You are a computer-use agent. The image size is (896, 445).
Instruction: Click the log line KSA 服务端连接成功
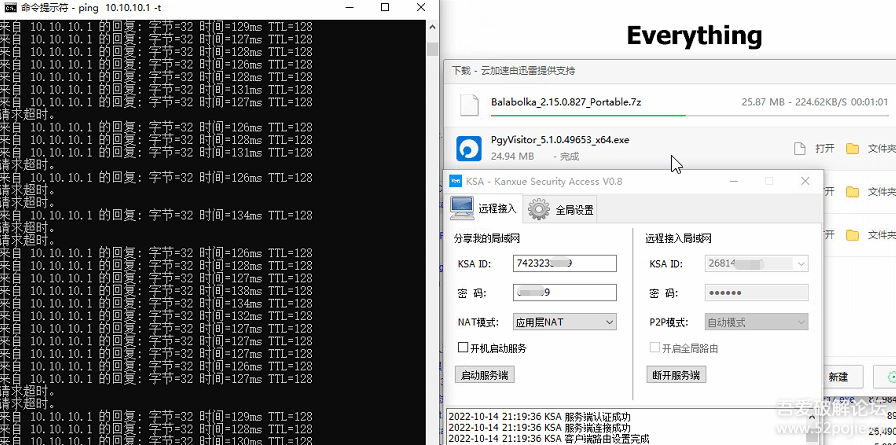coord(539,427)
